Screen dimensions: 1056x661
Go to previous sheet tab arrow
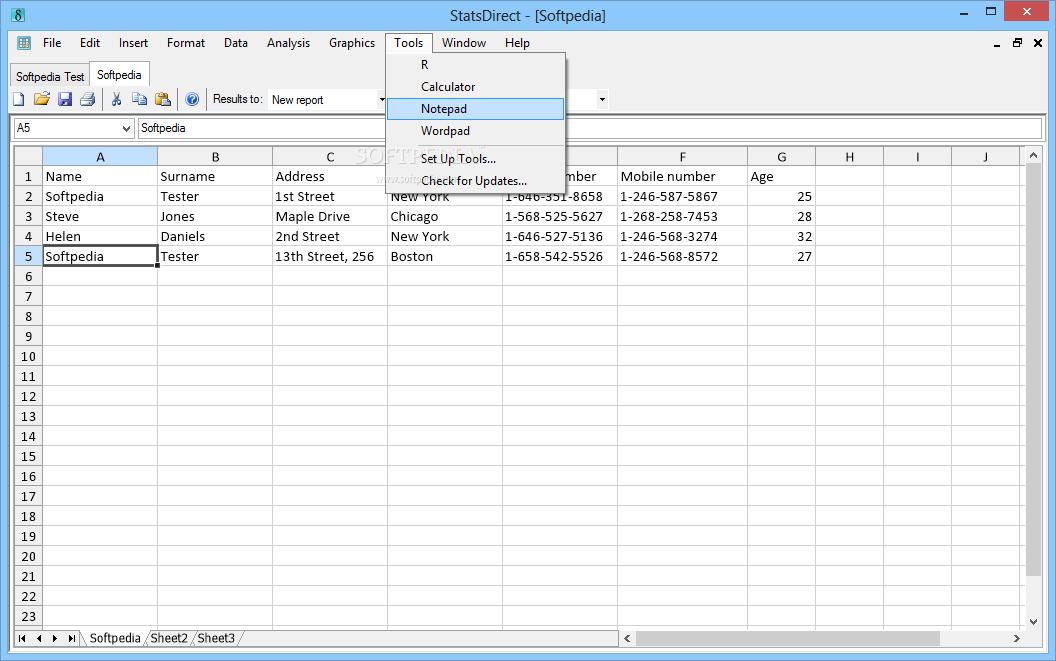pos(39,638)
